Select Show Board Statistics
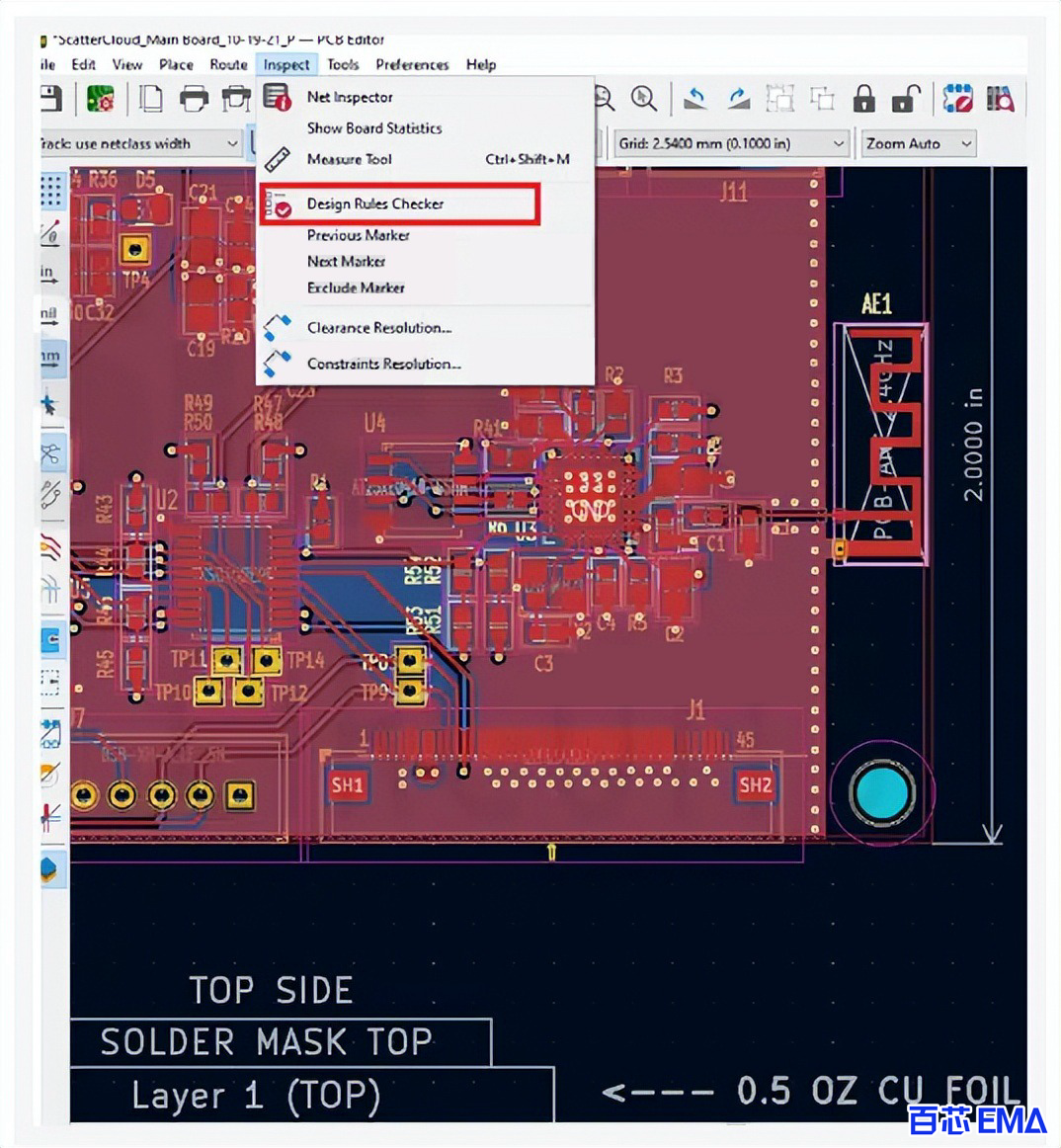 (x=426, y=128)
